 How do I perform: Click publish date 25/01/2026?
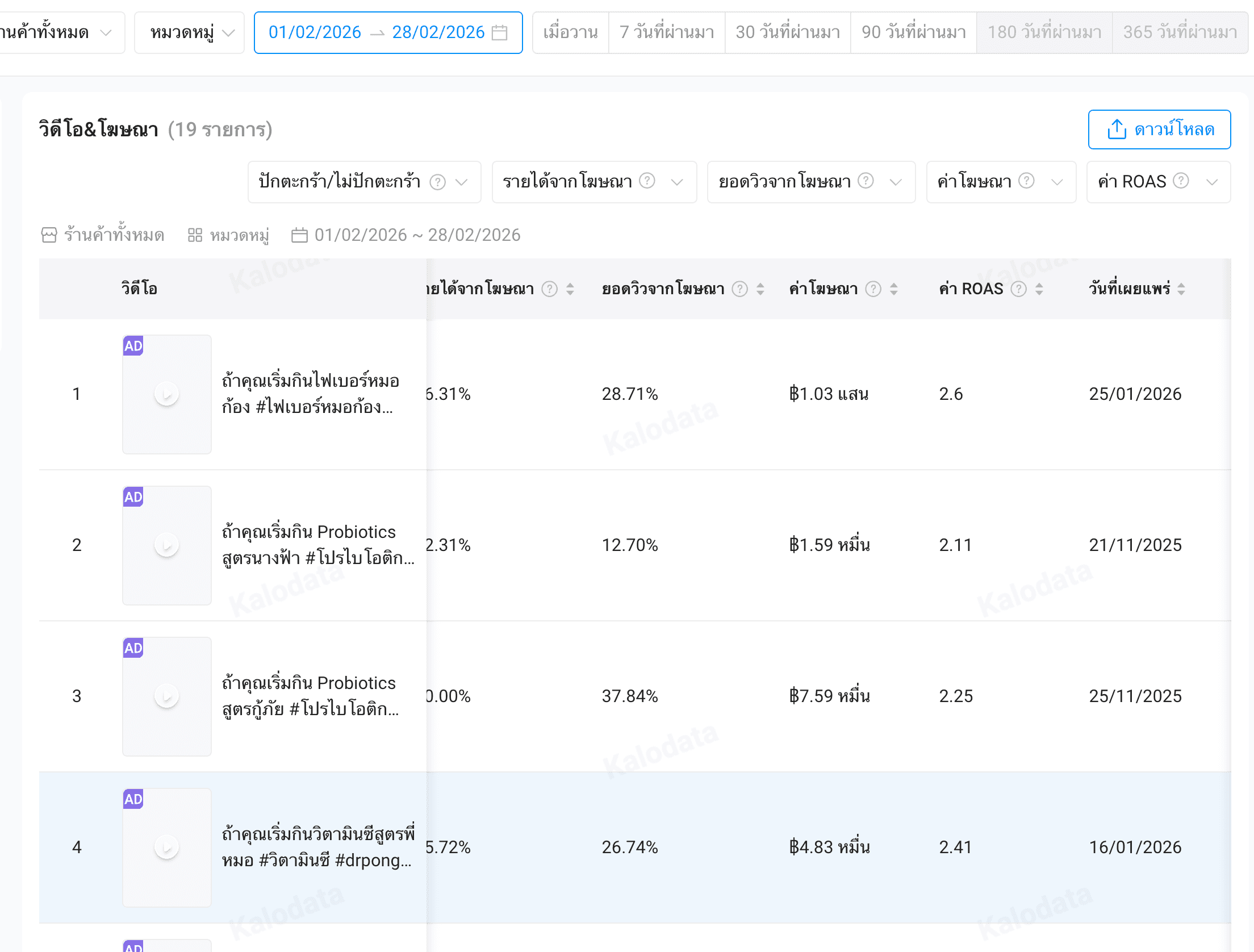pos(1135,394)
